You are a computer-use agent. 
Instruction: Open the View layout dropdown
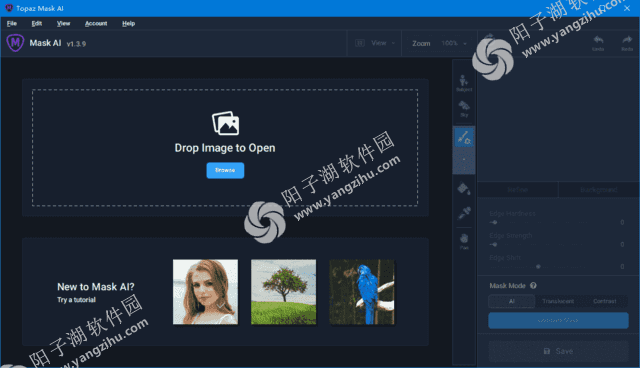(375, 43)
